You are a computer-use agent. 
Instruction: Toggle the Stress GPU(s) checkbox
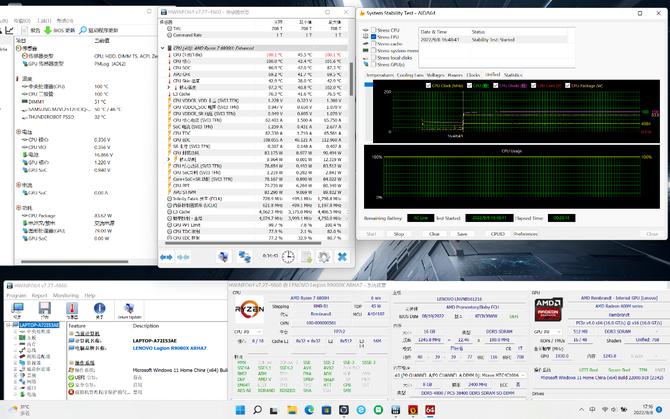(x=375, y=62)
